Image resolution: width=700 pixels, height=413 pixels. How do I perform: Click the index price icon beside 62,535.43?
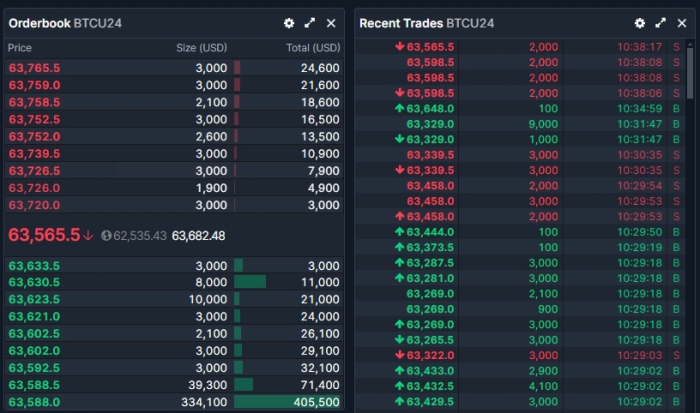[x=106, y=236]
